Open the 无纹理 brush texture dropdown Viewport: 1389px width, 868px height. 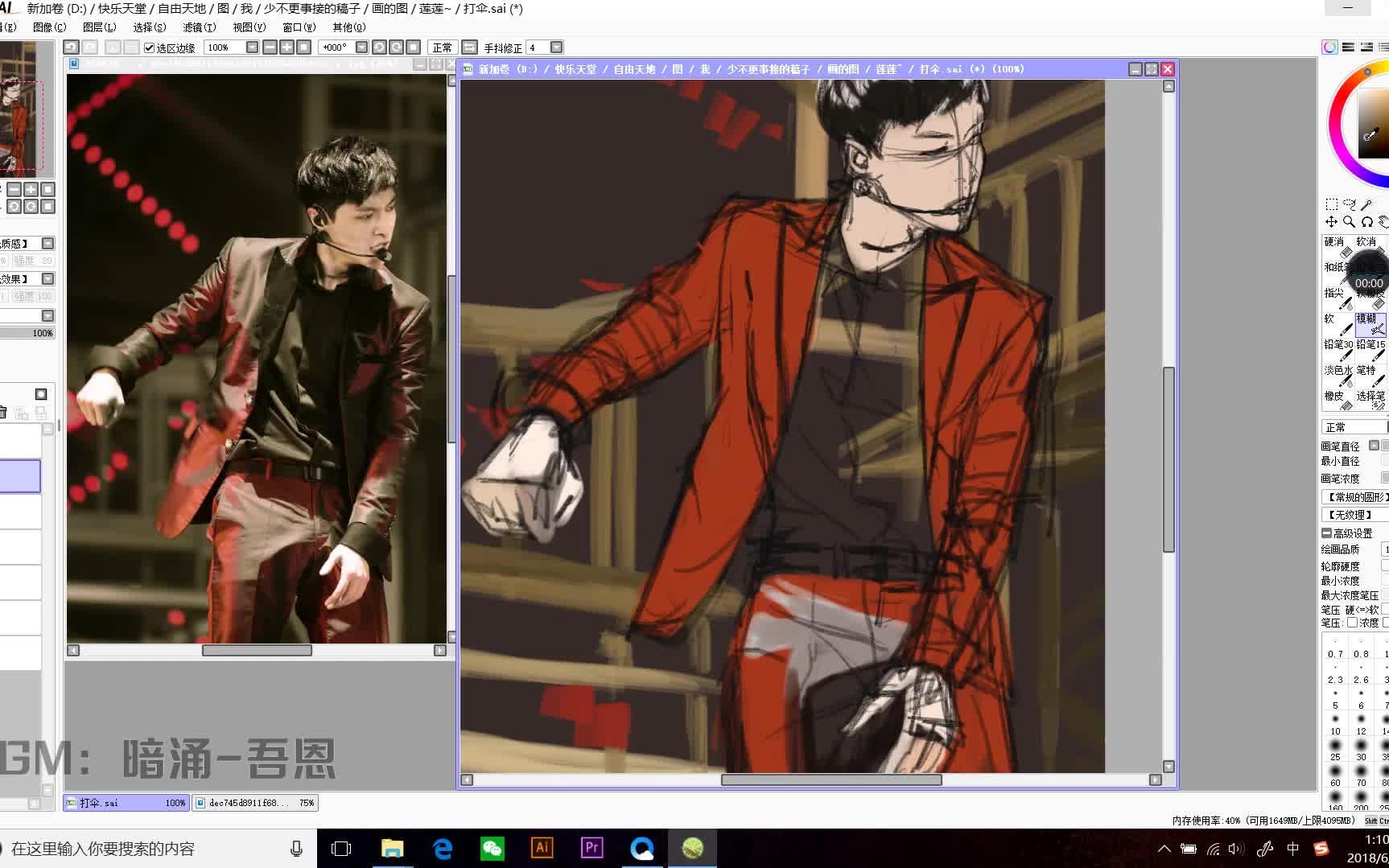(x=1355, y=515)
